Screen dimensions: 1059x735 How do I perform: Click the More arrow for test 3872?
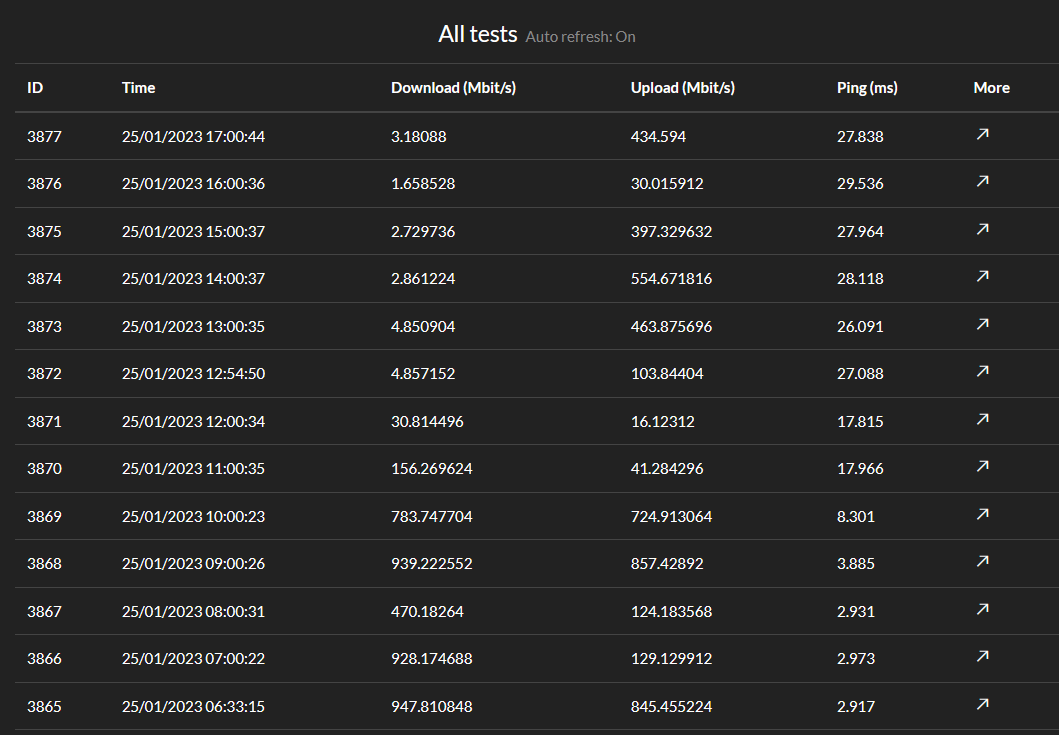982,371
